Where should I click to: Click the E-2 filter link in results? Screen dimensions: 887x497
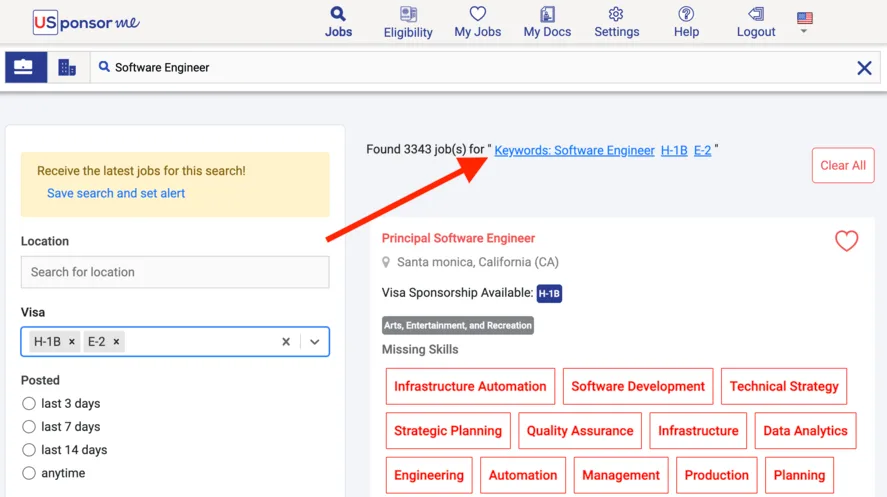[702, 150]
